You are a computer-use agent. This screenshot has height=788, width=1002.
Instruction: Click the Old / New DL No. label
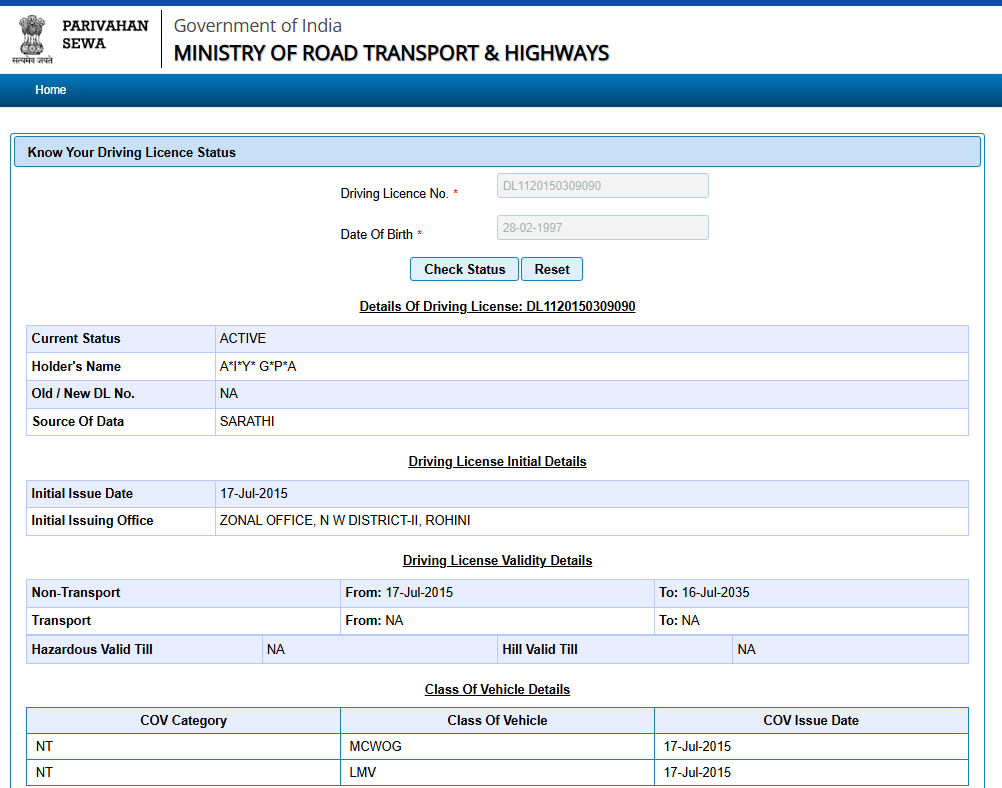(83, 394)
